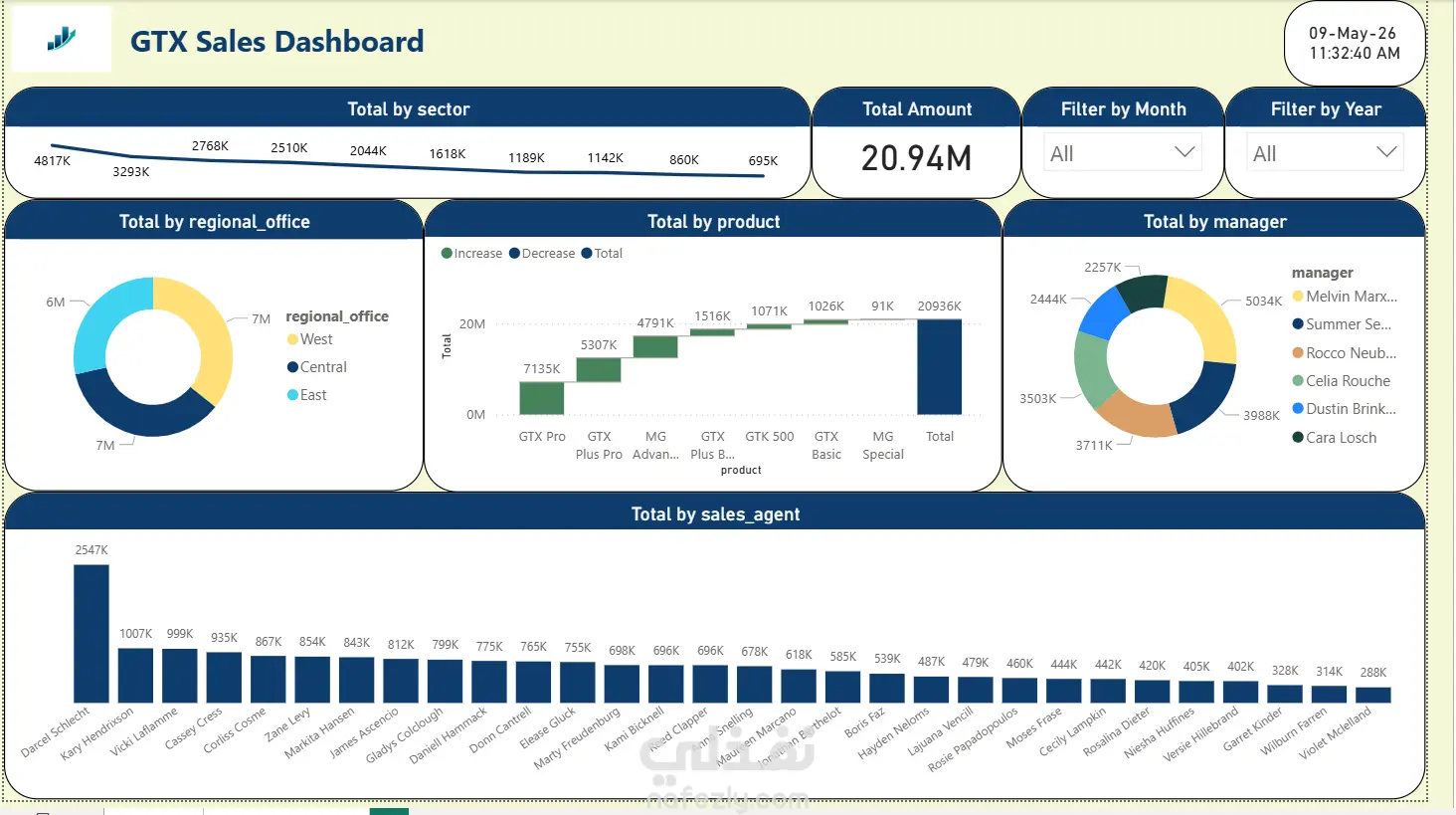Click the Decrease legend marker
Image resolution: width=1456 pixels, height=815 pixels.
tap(514, 253)
